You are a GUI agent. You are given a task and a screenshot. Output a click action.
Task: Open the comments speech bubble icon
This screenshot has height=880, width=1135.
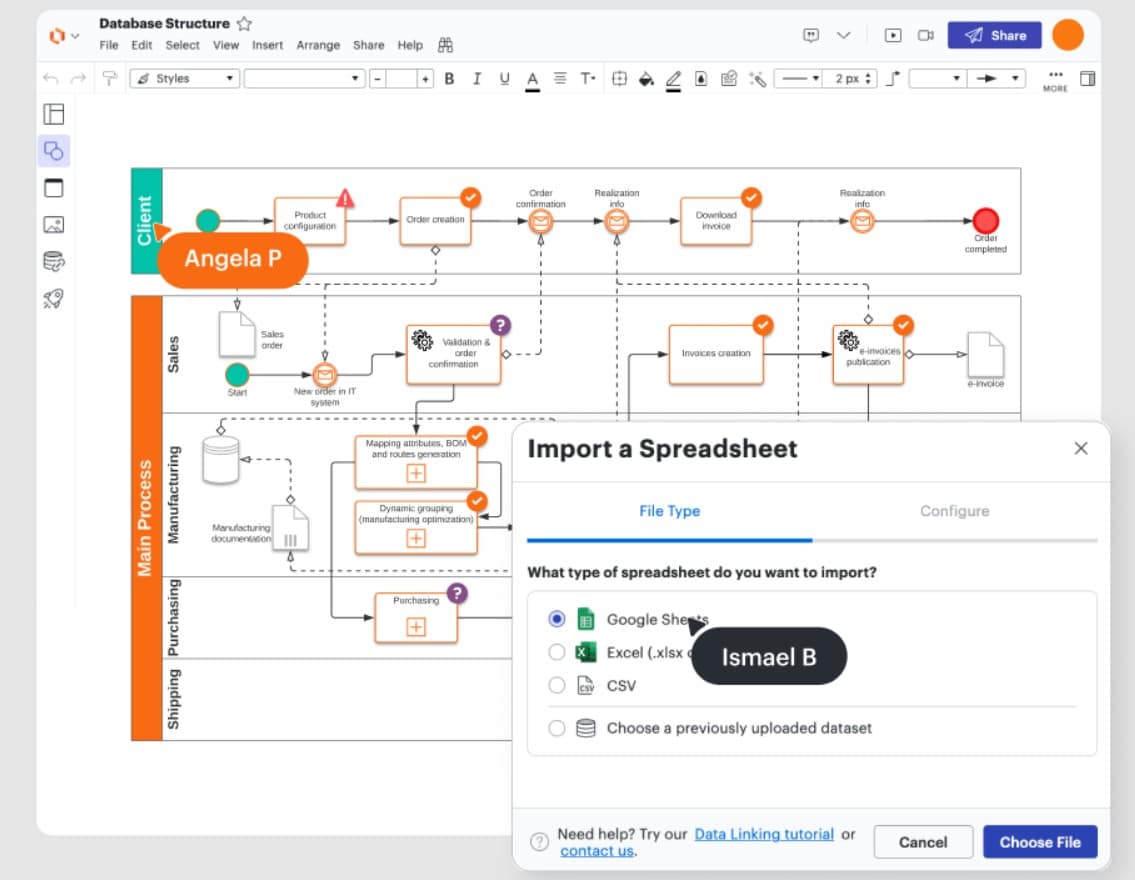click(x=811, y=35)
